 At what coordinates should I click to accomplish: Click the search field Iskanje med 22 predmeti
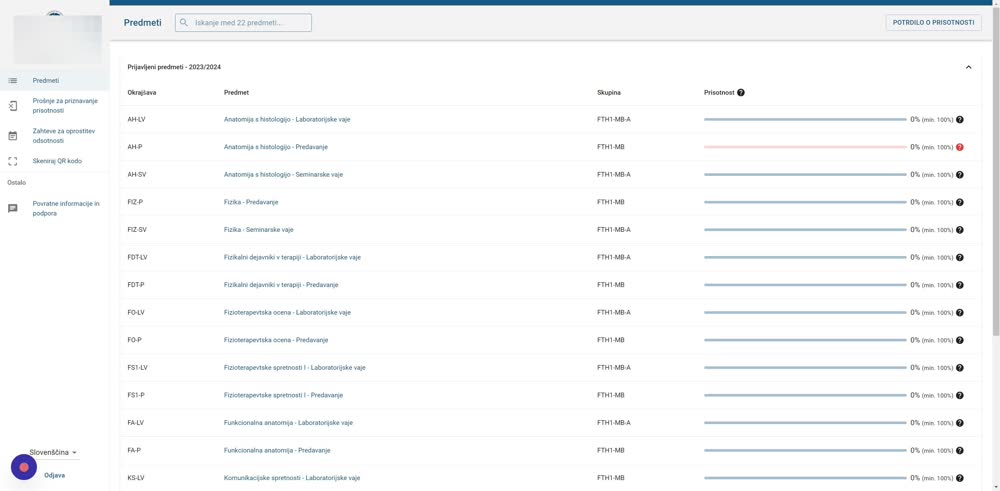(244, 23)
